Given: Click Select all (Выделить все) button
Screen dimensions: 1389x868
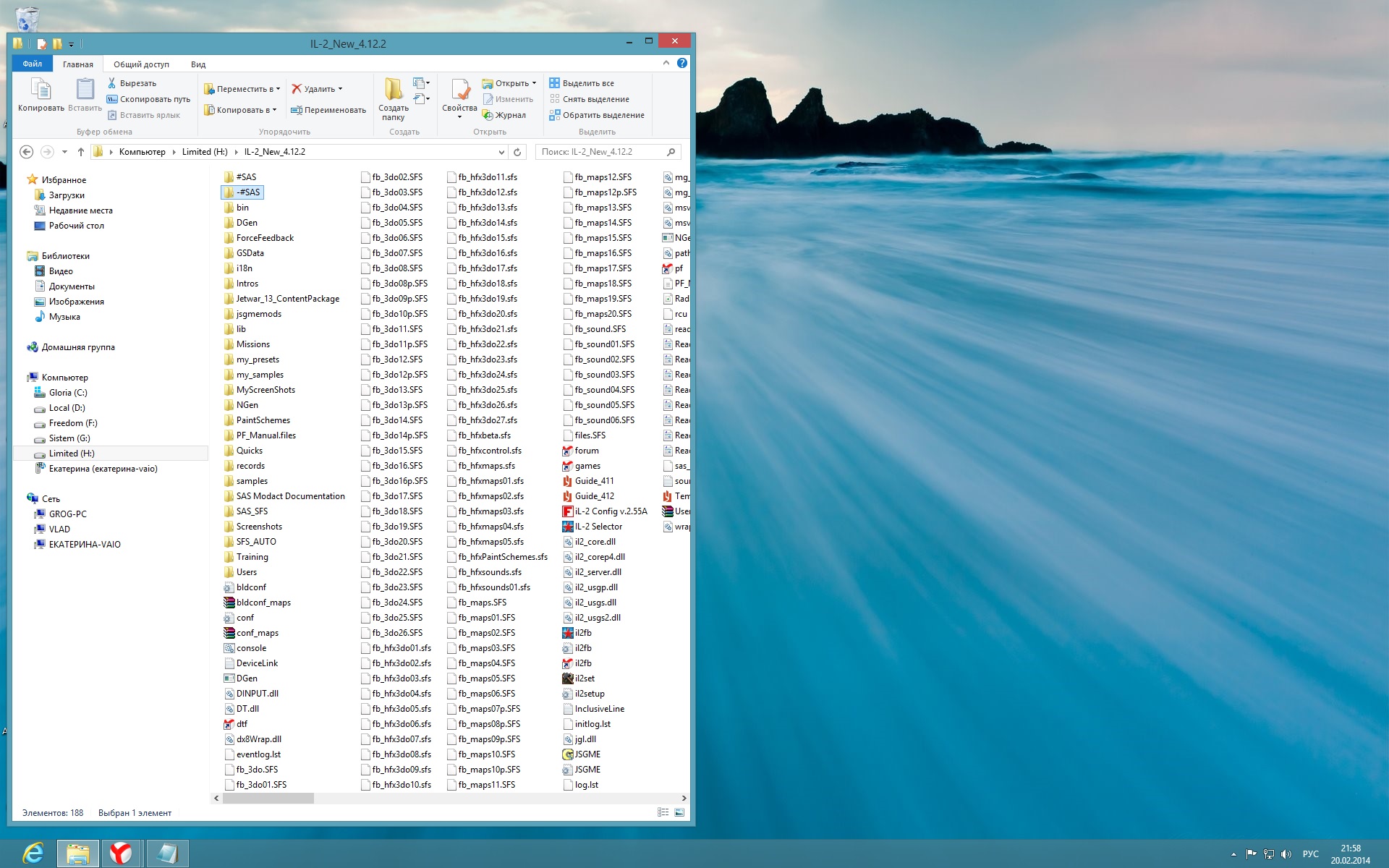Looking at the screenshot, I should point(582,83).
